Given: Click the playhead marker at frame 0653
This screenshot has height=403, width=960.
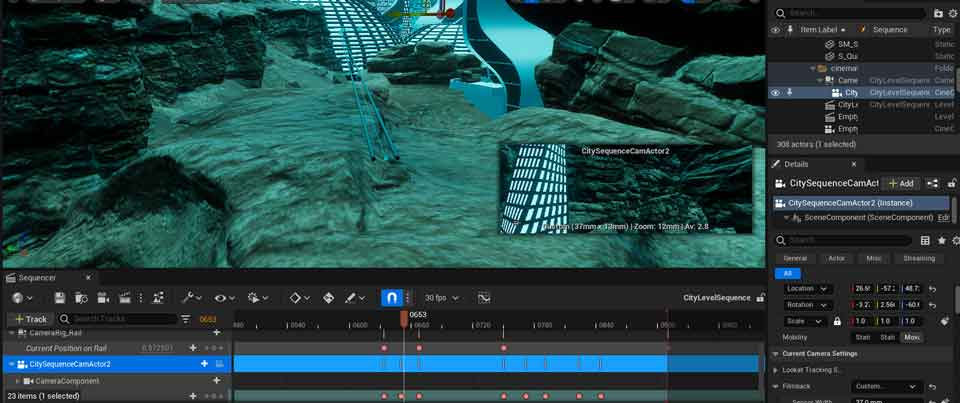Looking at the screenshot, I should click(404, 317).
